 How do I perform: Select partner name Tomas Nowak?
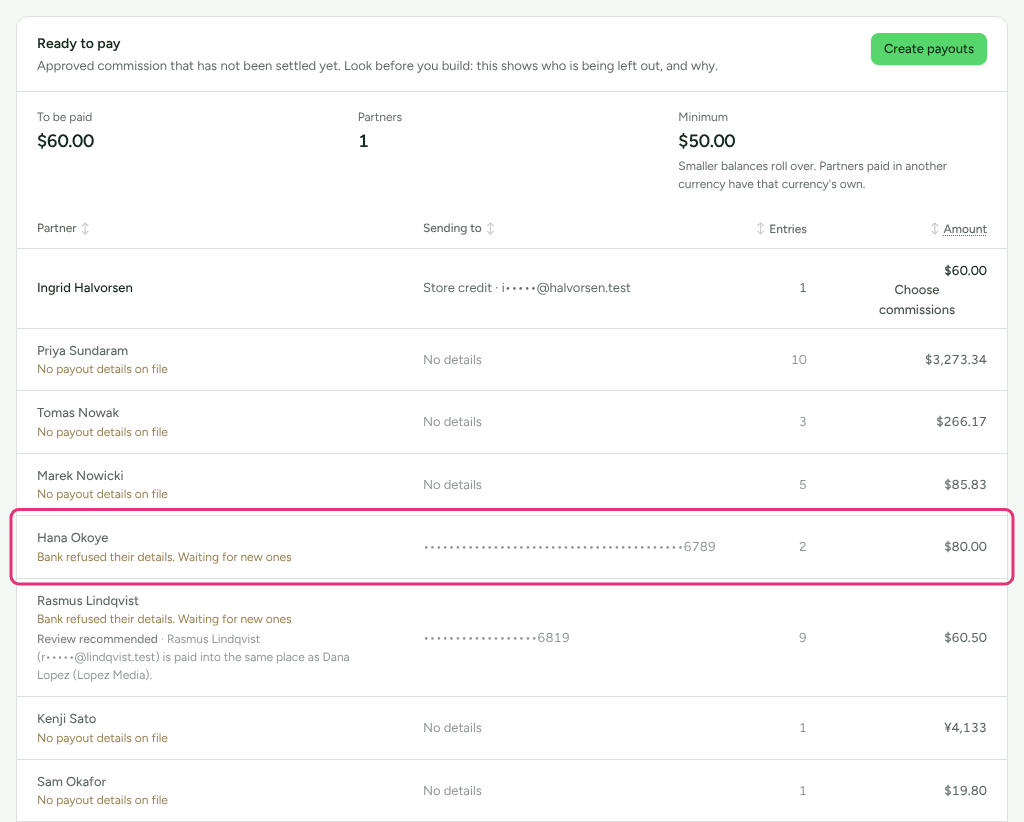pyautogui.click(x=78, y=413)
